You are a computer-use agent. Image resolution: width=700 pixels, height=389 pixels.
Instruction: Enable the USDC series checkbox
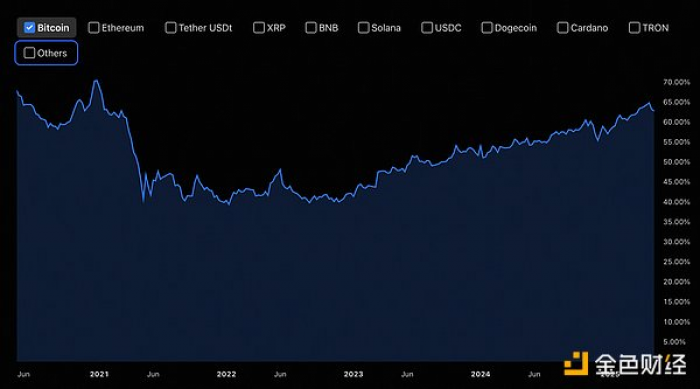click(427, 28)
